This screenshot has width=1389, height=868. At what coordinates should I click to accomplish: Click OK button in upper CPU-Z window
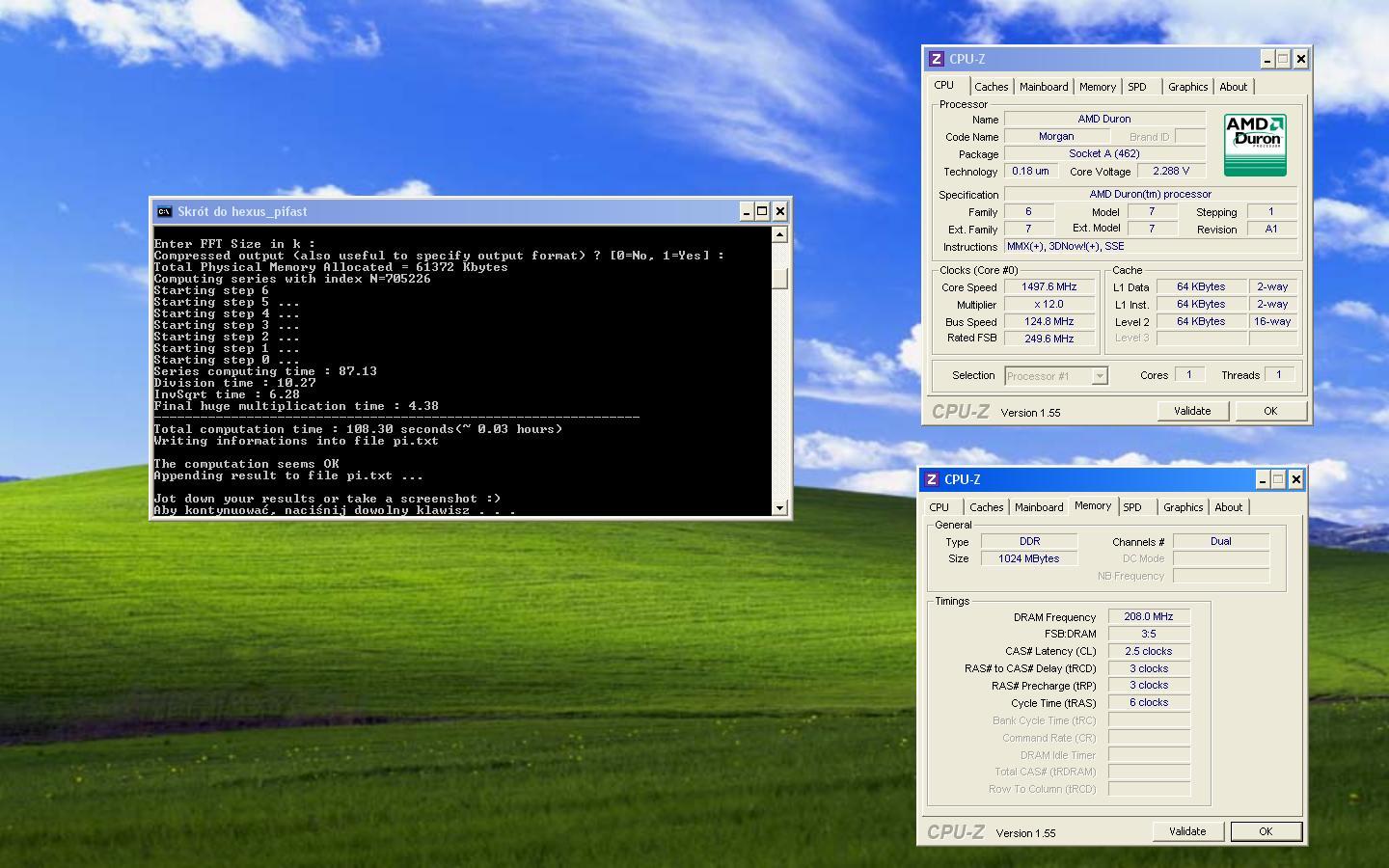pos(1270,411)
